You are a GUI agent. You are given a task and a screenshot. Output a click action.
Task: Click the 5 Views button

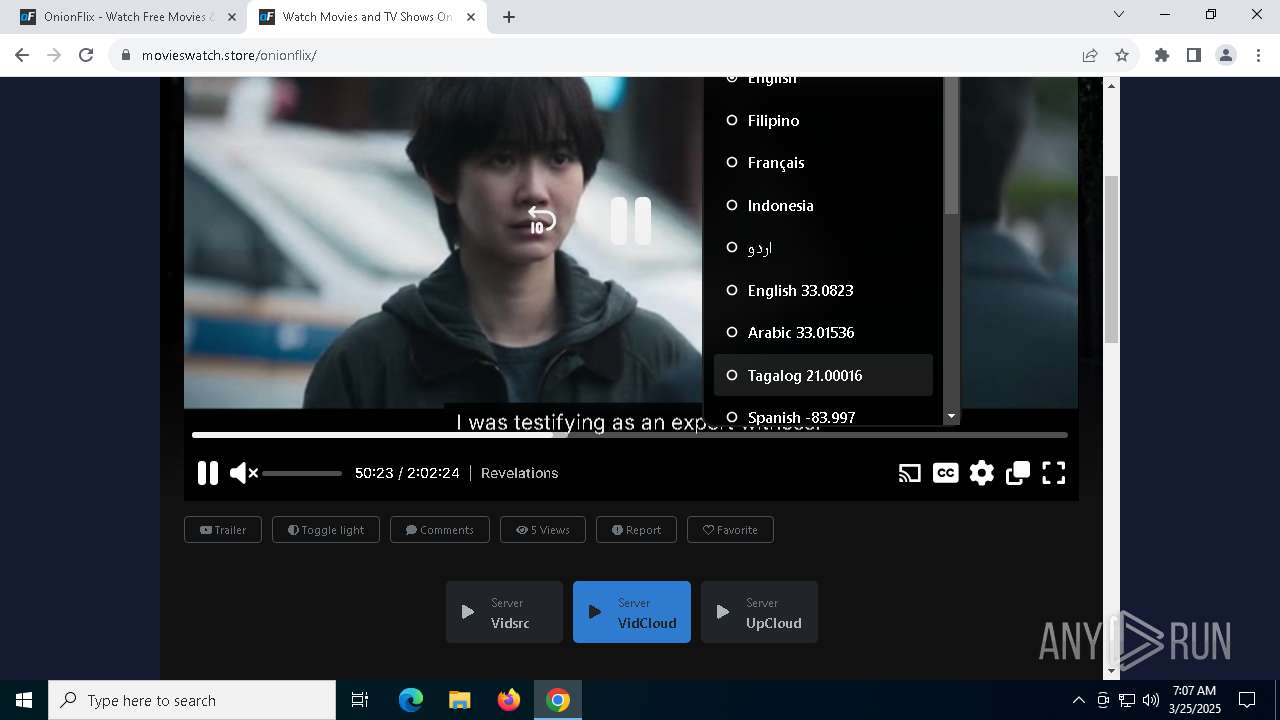pos(543,530)
